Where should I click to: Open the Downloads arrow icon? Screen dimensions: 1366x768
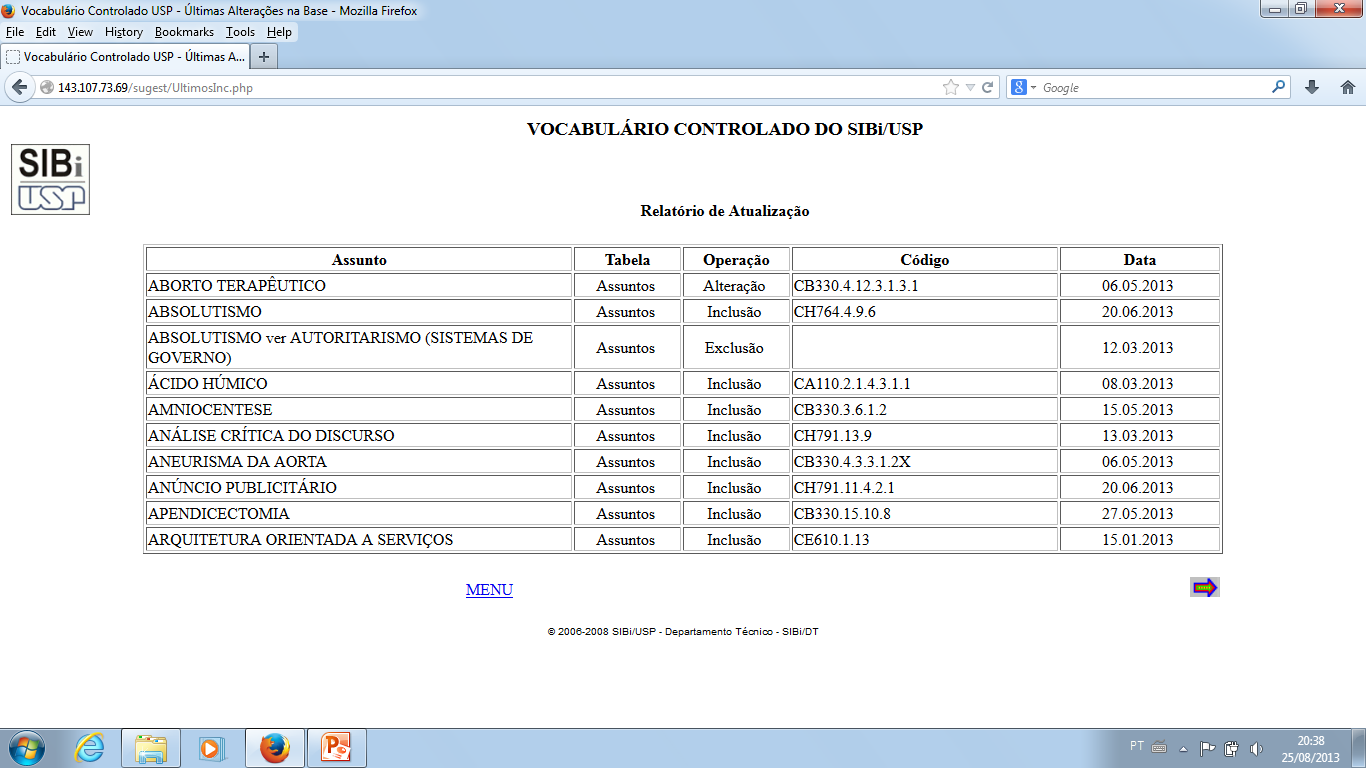coord(1312,88)
